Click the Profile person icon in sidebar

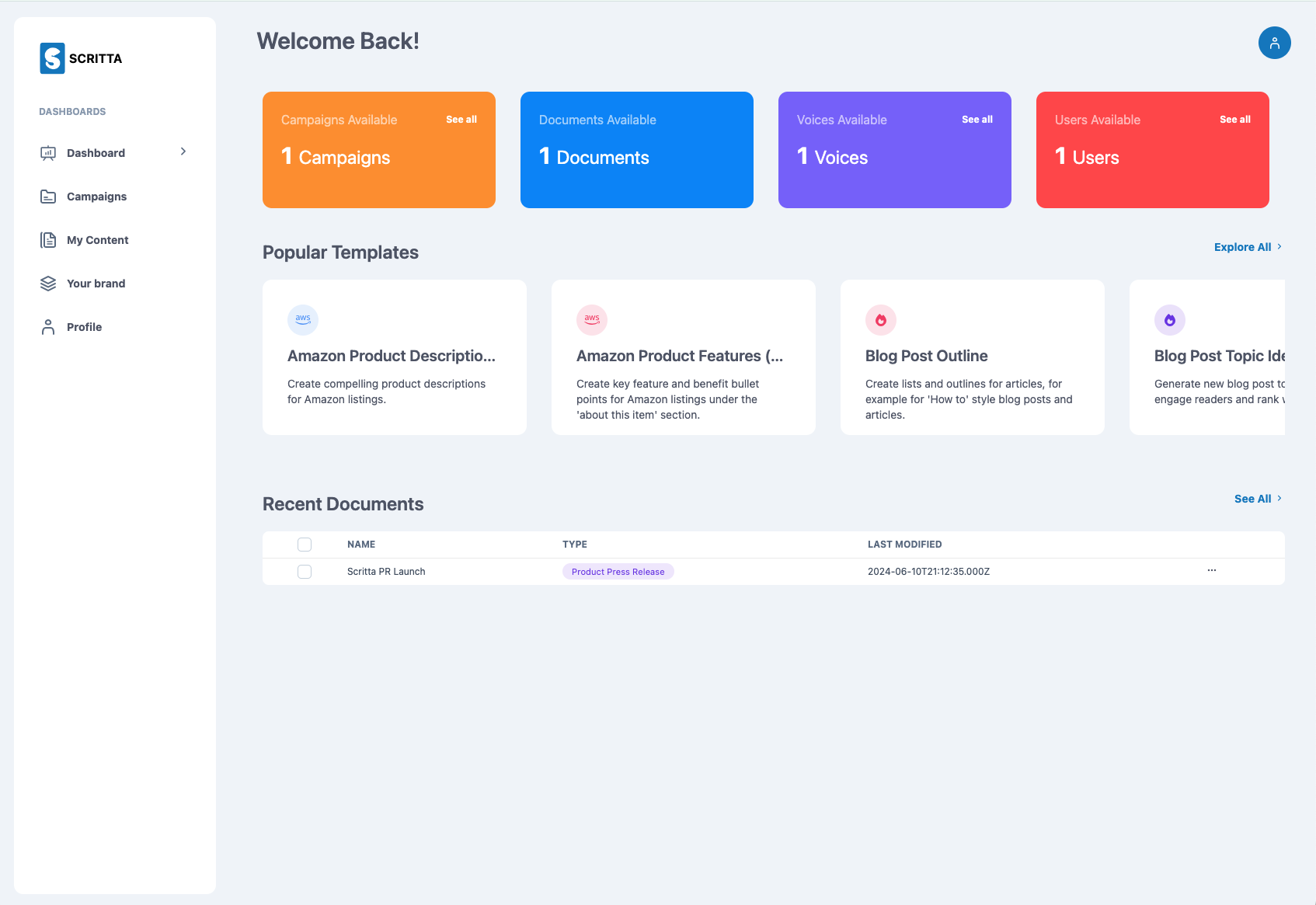point(48,327)
